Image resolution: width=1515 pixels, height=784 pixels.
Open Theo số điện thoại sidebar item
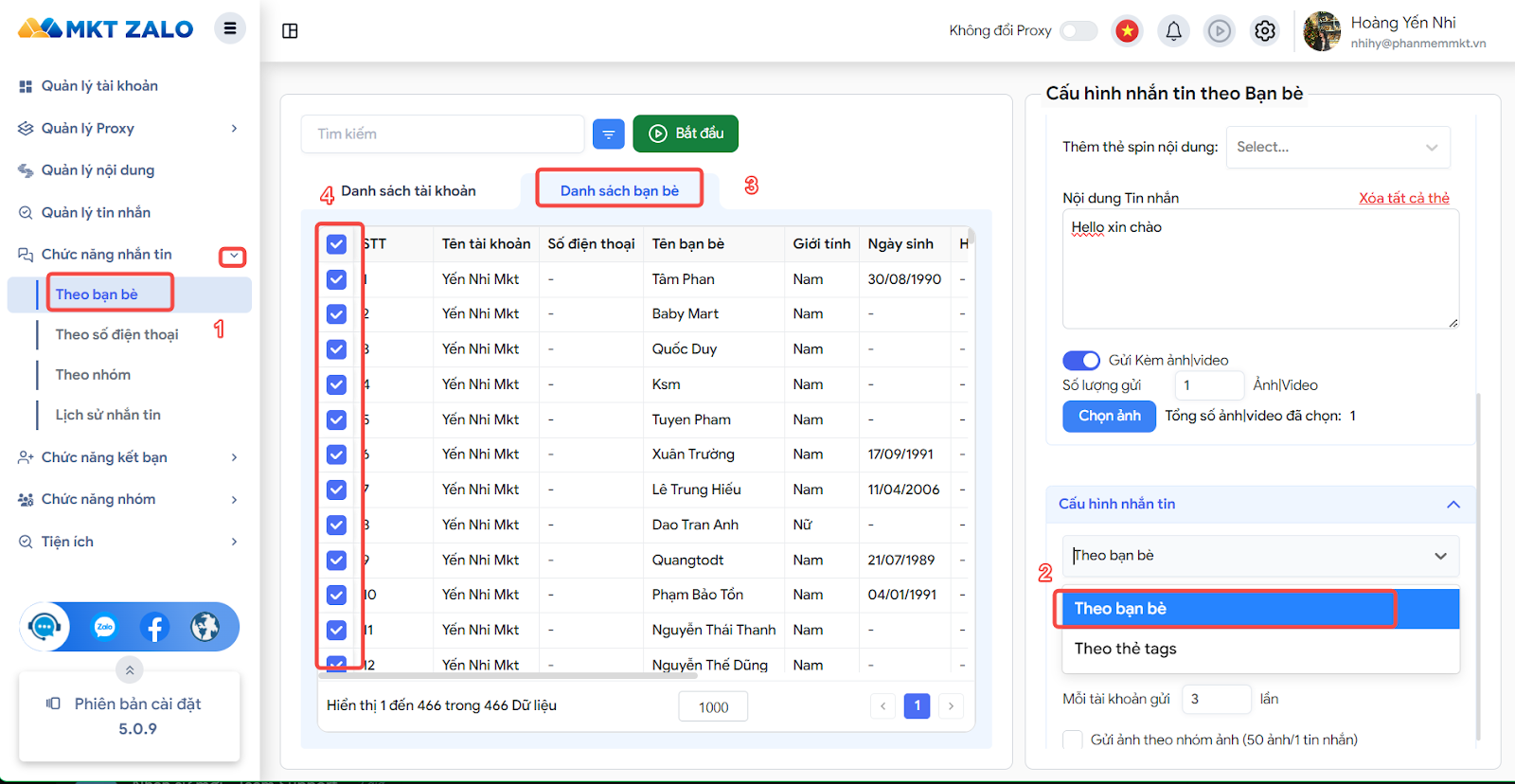click(x=116, y=335)
